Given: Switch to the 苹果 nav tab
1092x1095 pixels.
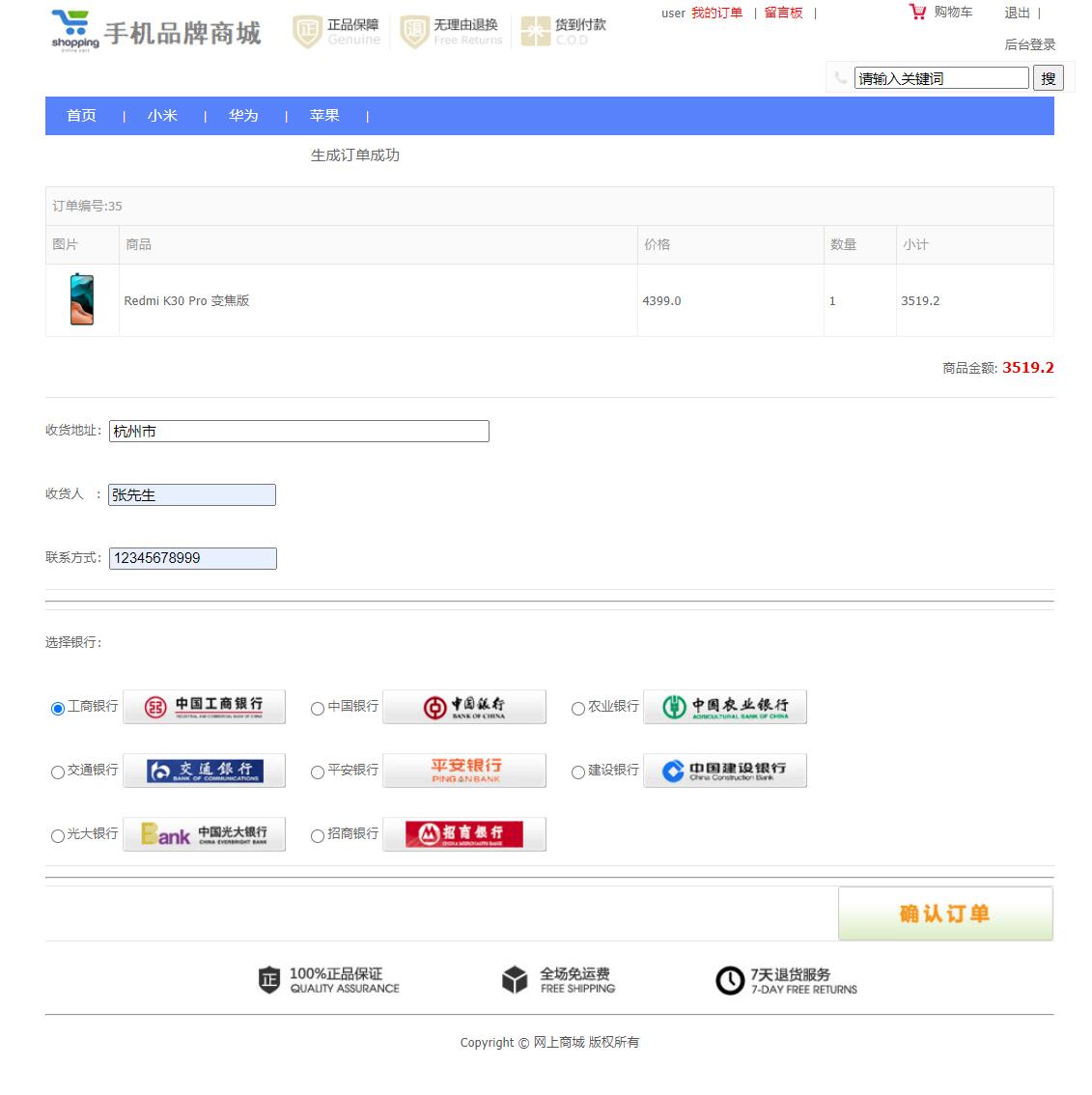Looking at the screenshot, I should [324, 115].
